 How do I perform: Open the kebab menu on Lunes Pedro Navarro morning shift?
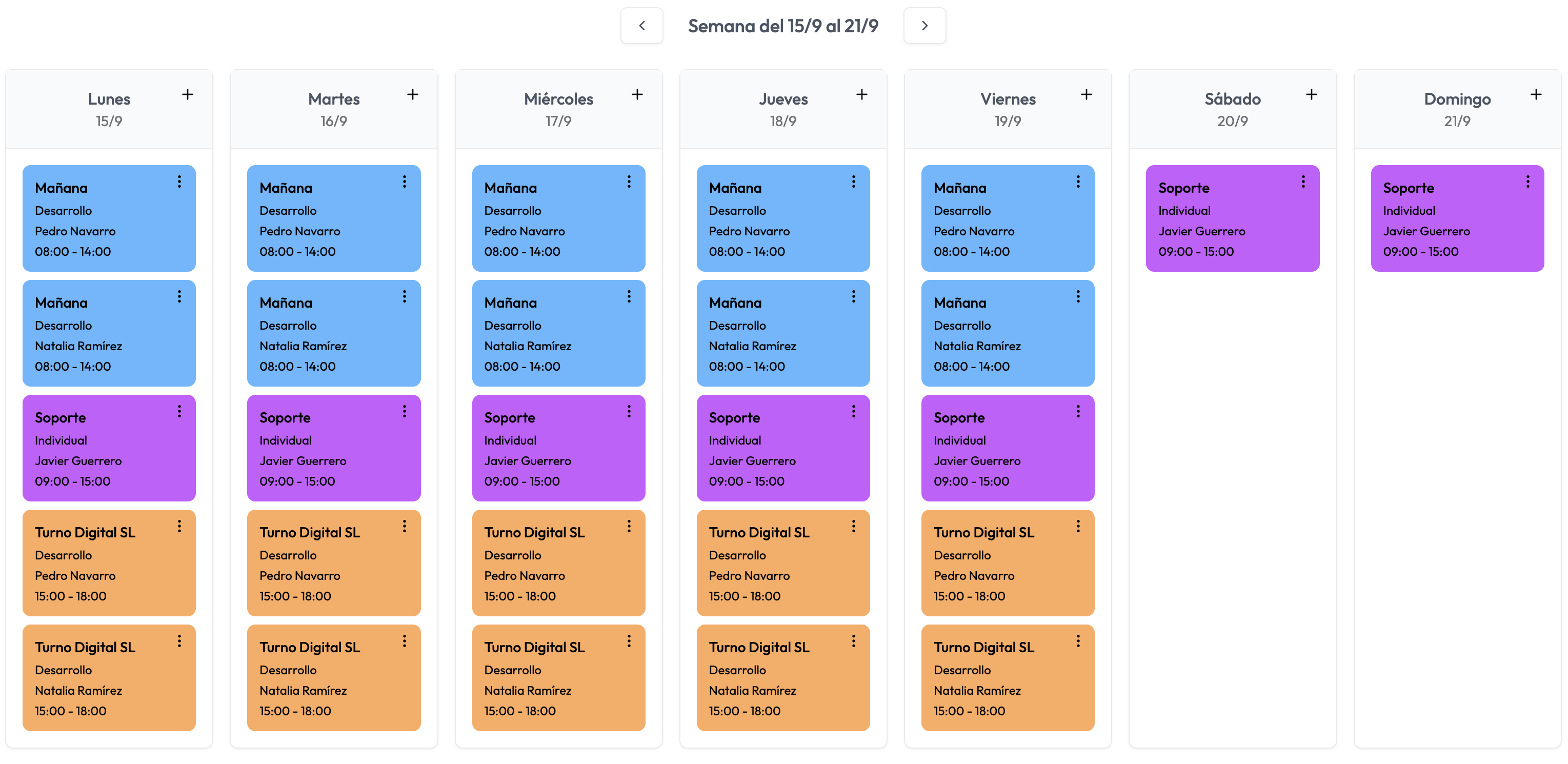pyautogui.click(x=179, y=181)
